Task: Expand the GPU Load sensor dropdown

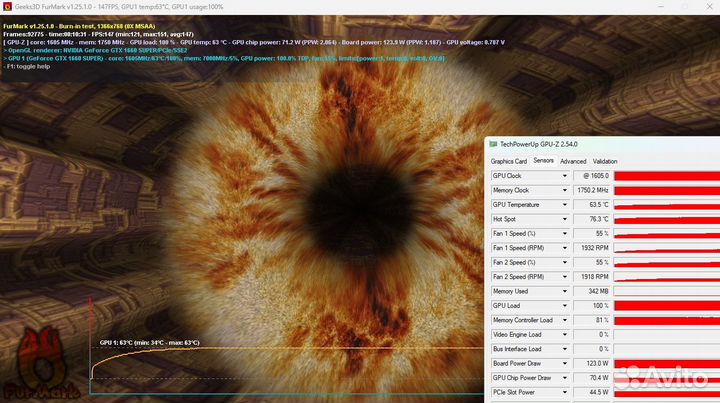Action: (565, 306)
